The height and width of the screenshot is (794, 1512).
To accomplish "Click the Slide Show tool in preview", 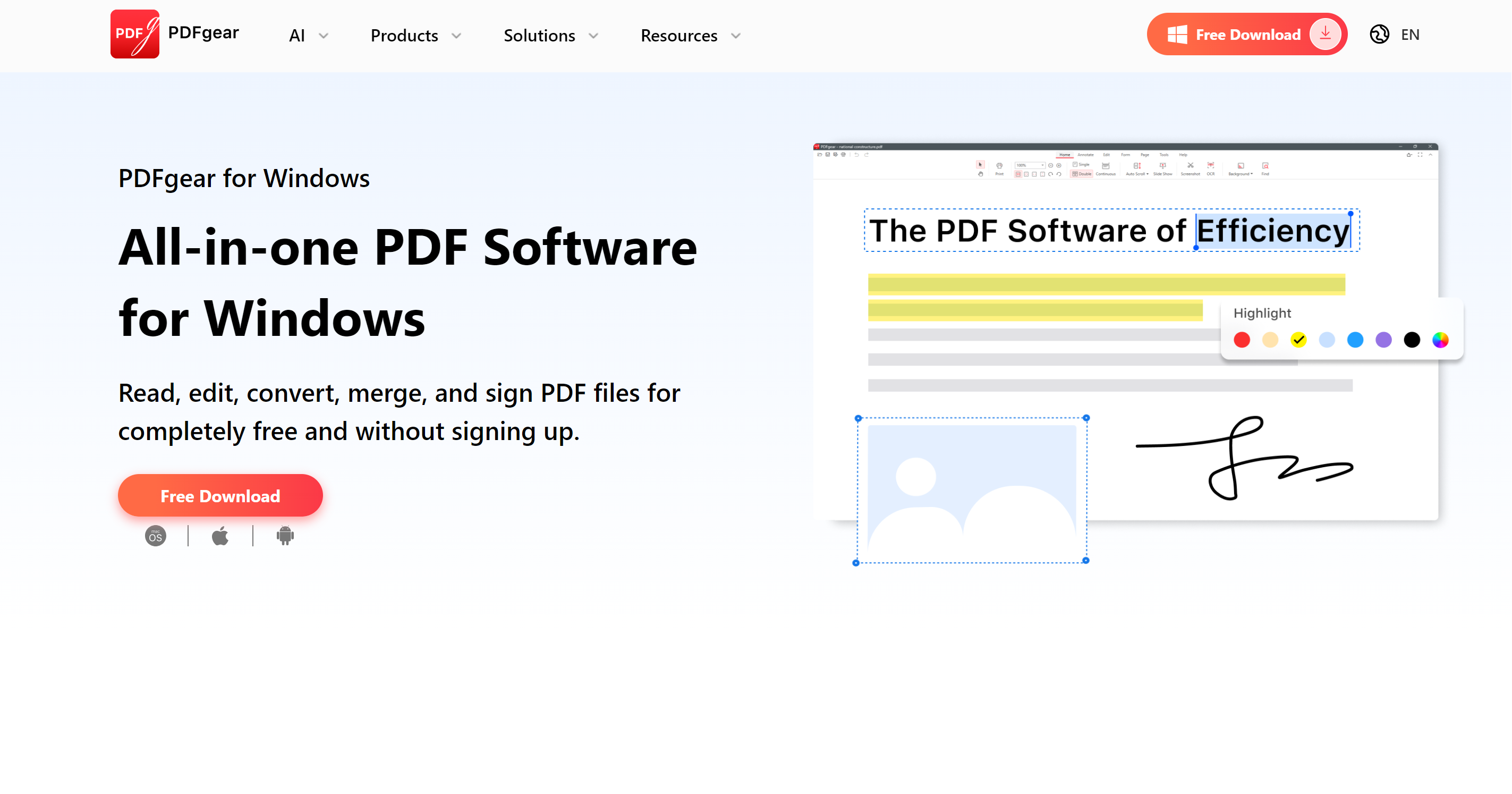I will 1163,169.
